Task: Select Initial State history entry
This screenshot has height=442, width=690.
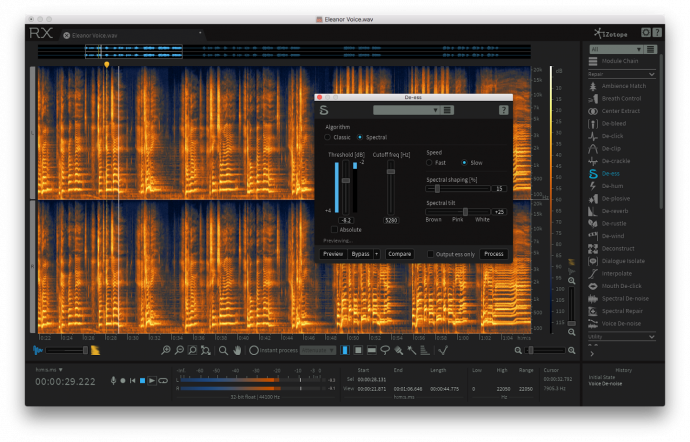Action: coord(602,377)
